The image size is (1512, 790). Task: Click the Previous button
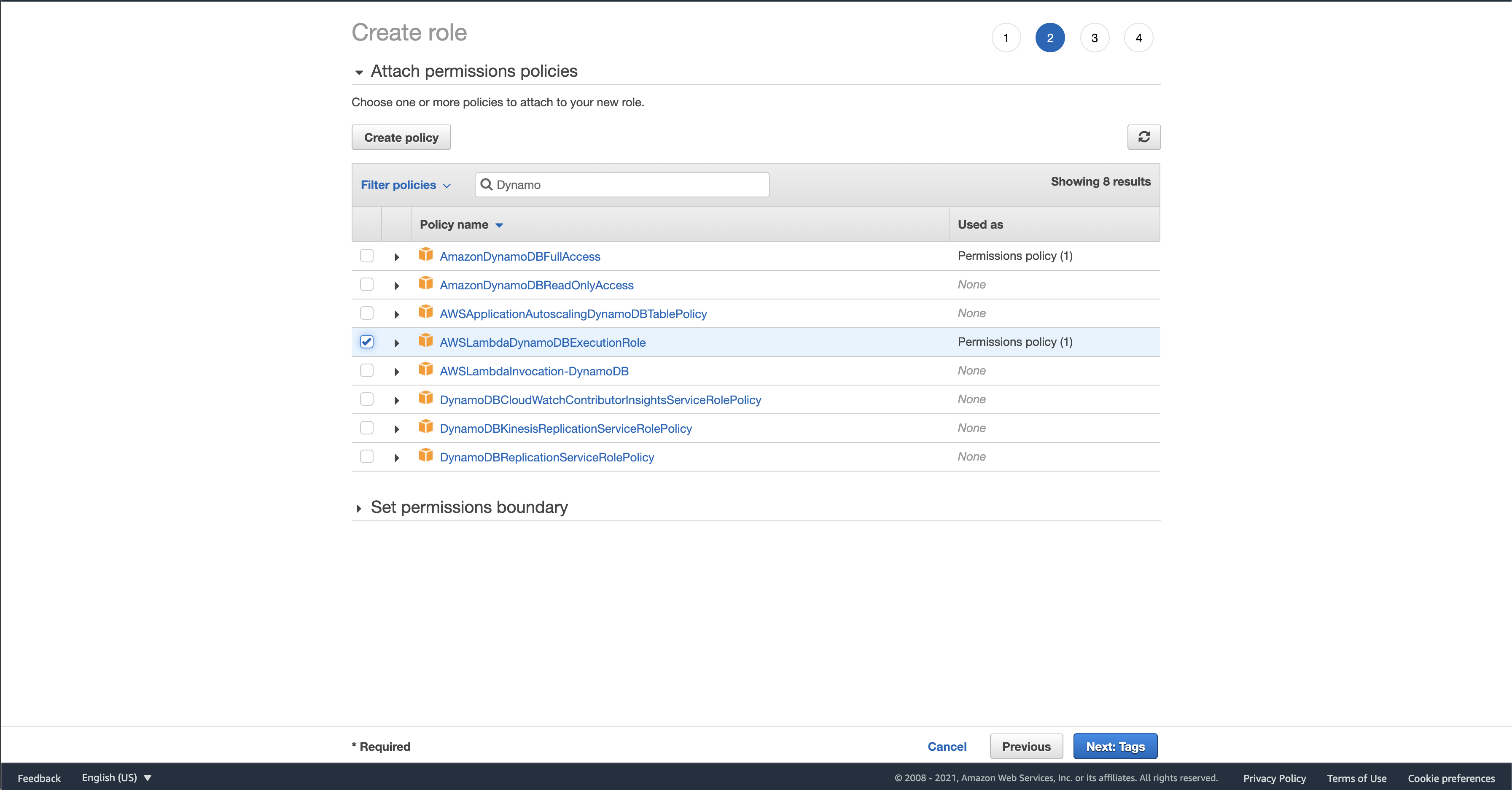pos(1026,746)
